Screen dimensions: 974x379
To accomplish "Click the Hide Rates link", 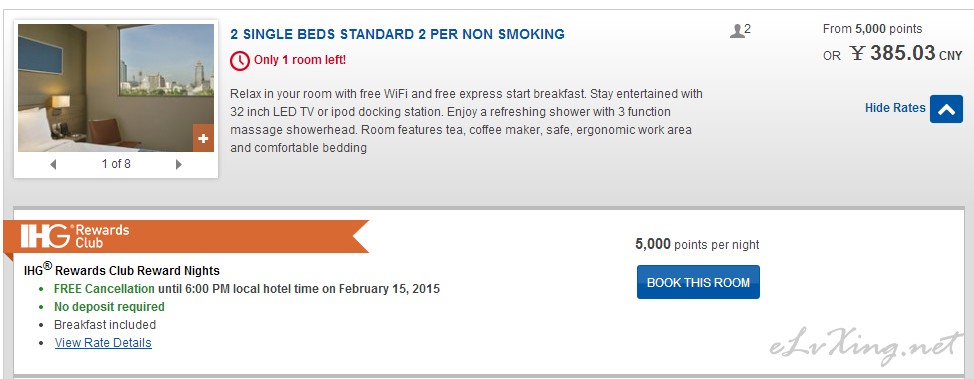I will tap(895, 108).
